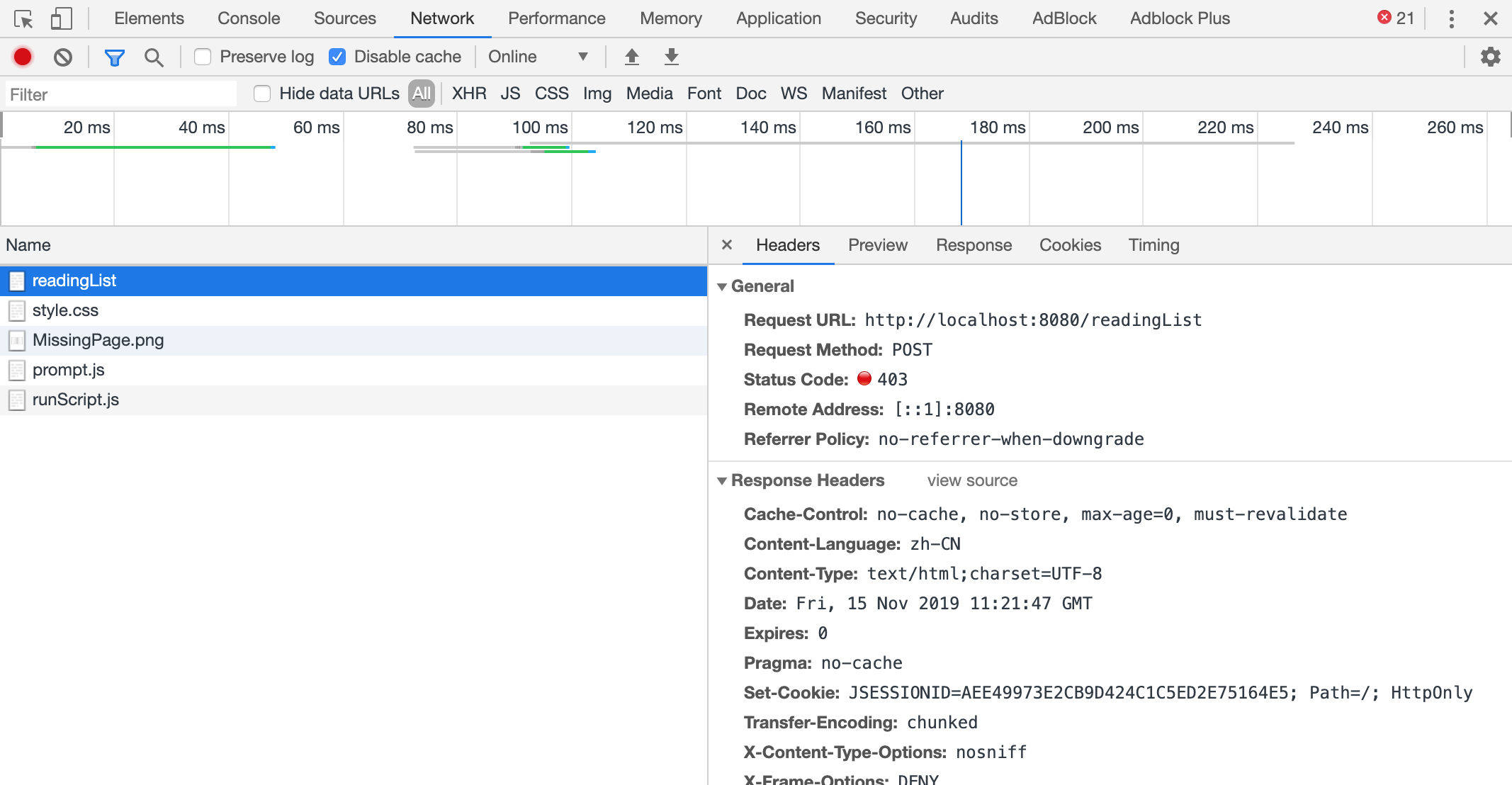Enable Preserve log checkbox
This screenshot has height=785, width=1512.
click(203, 57)
